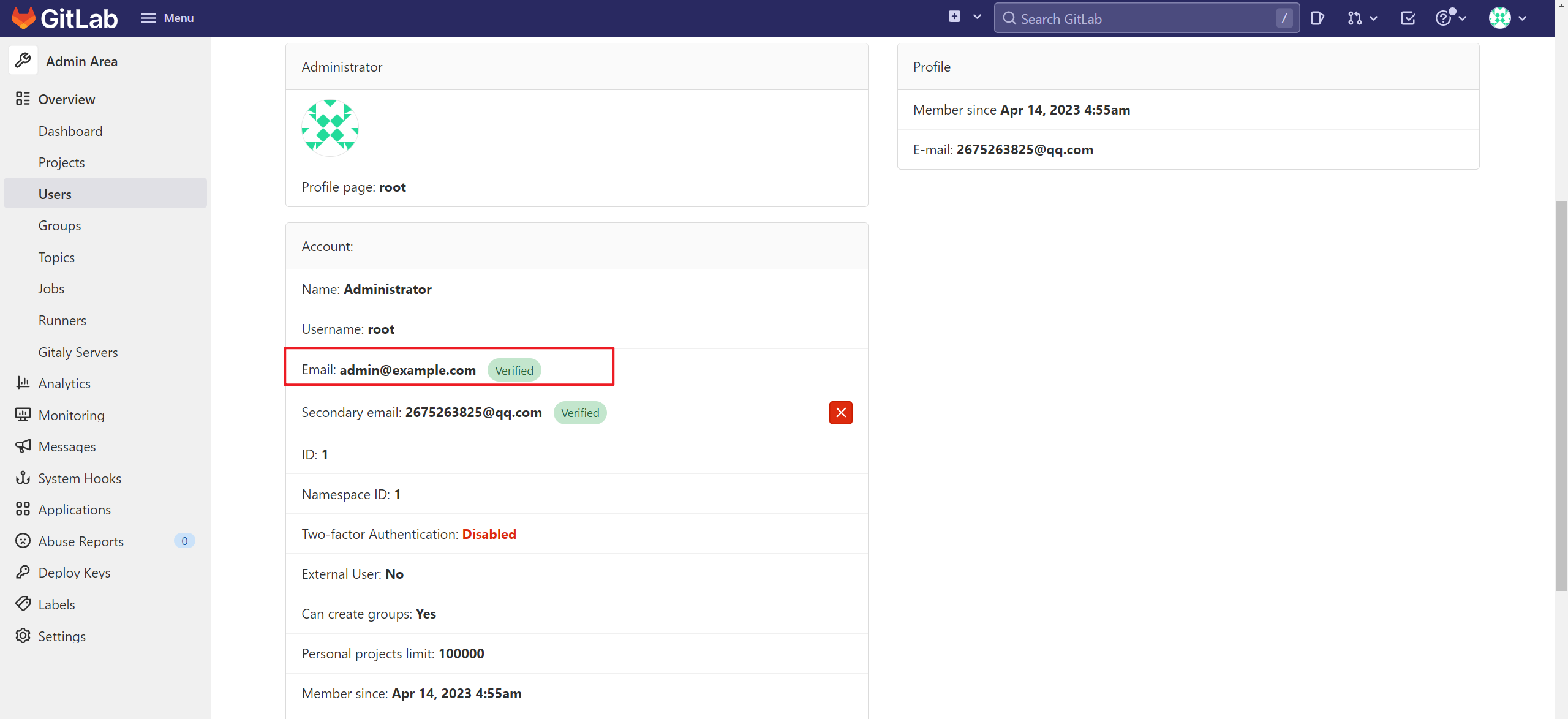
Task: Click the profile E-mail 2675263825@qq.com link
Action: click(1025, 149)
